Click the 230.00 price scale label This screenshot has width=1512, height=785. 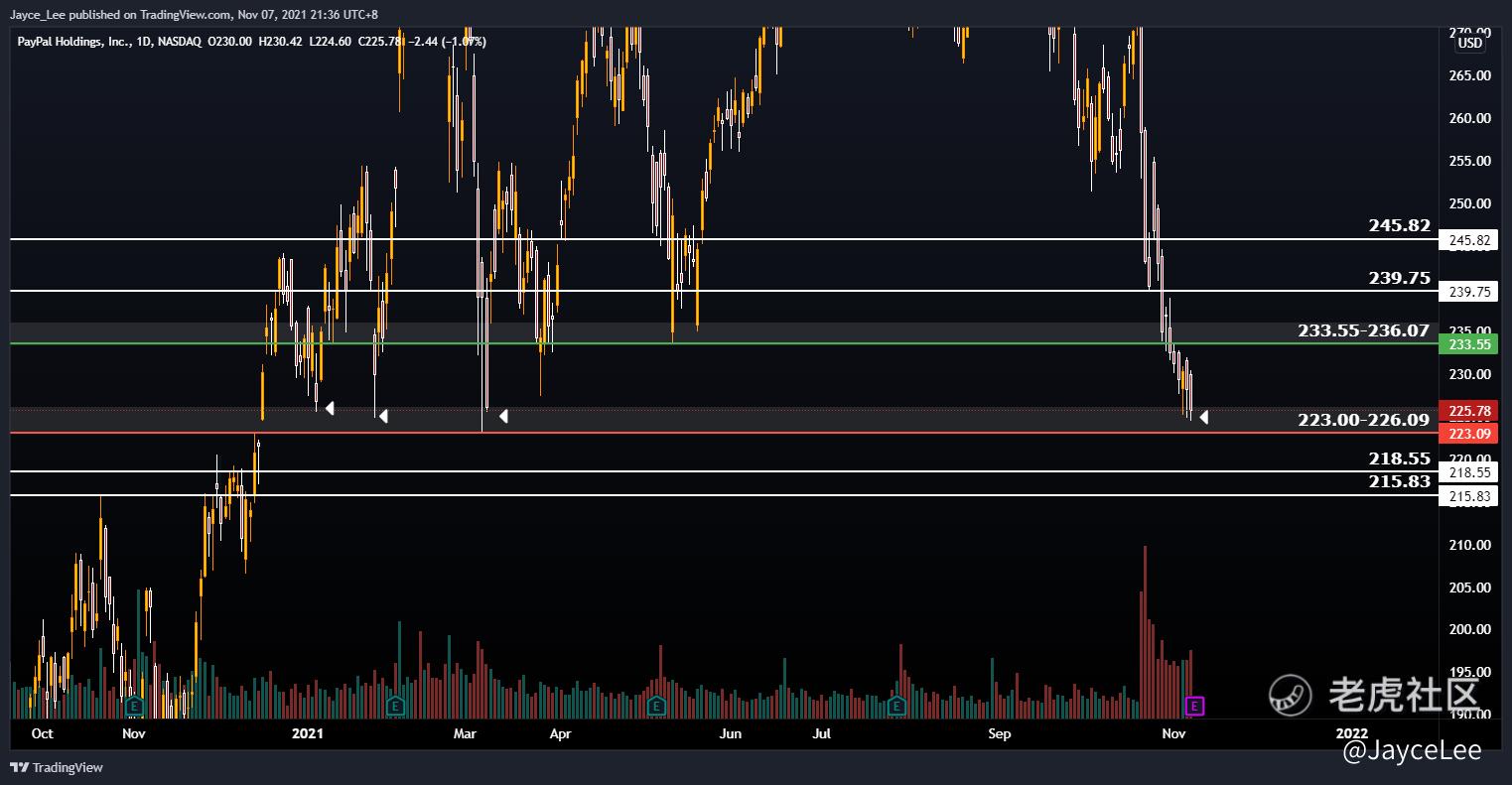[1469, 374]
